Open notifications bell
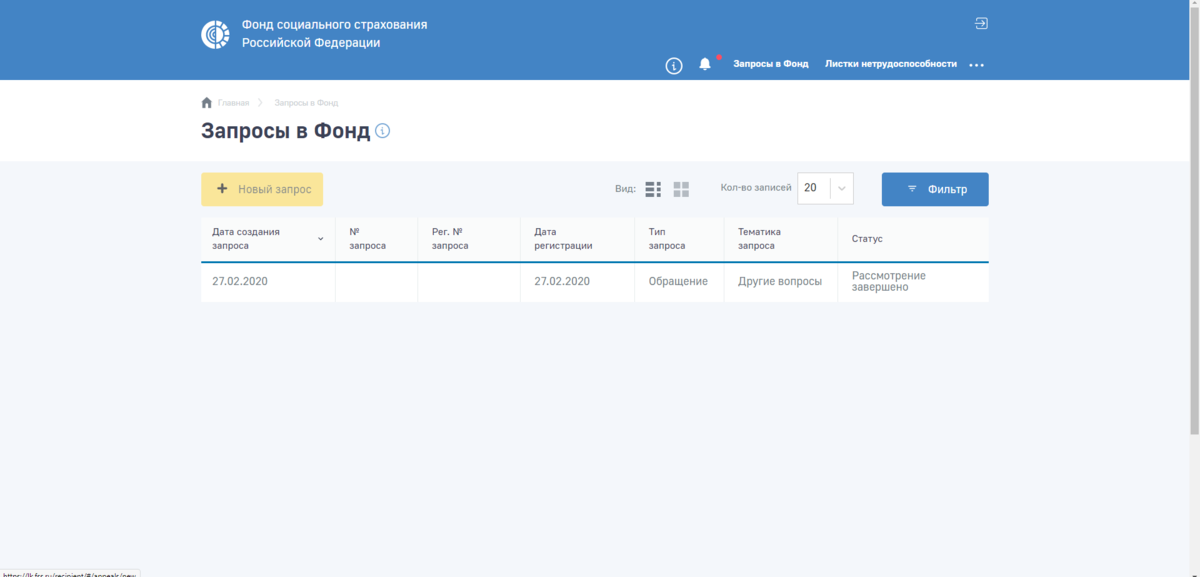The width and height of the screenshot is (1200, 577). pyautogui.click(x=705, y=64)
